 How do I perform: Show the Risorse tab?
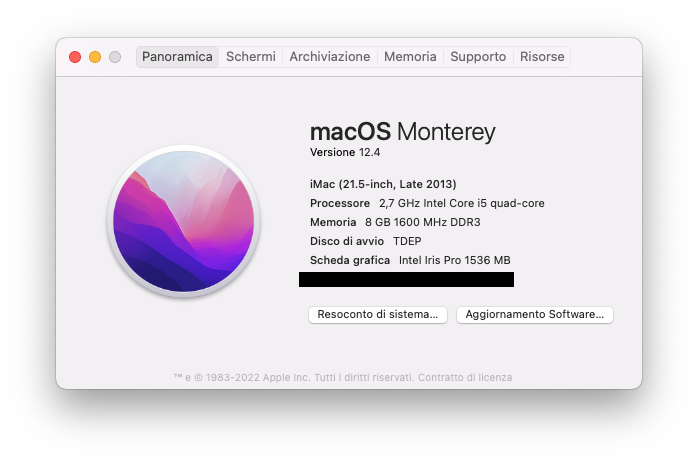click(x=542, y=57)
